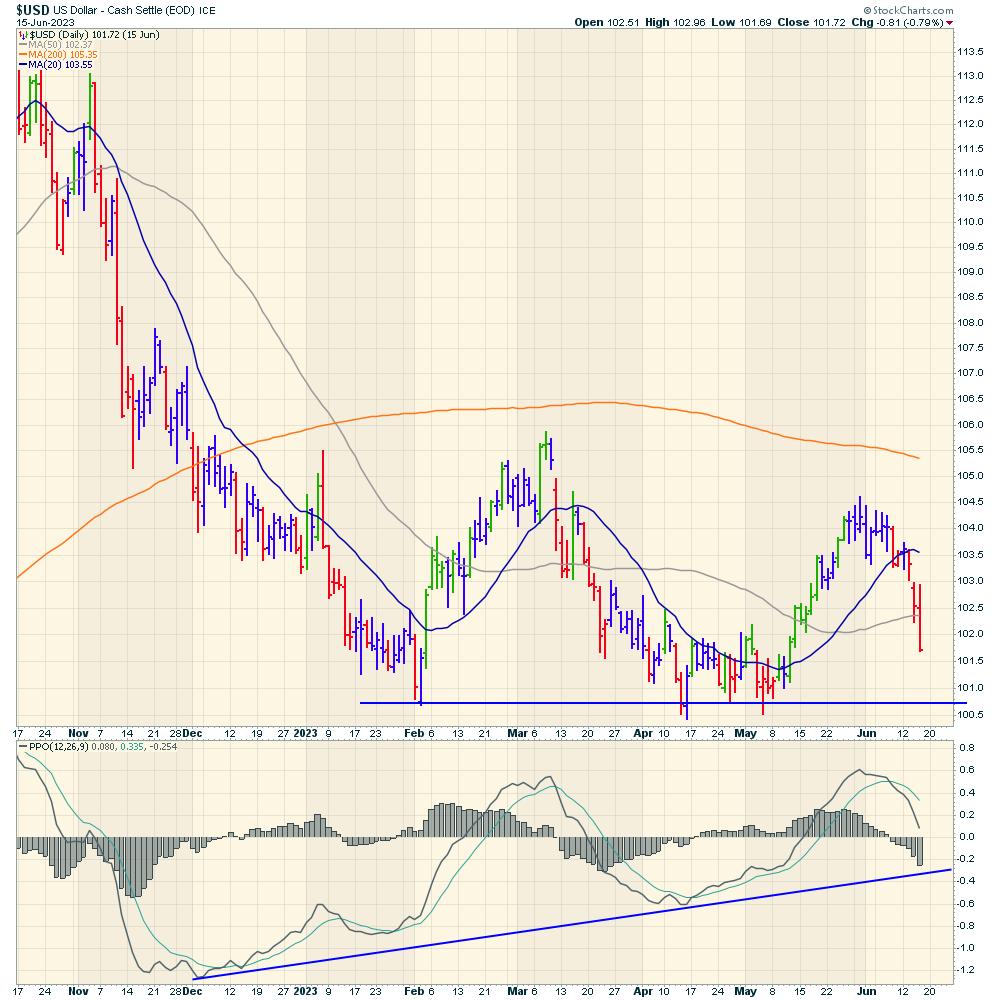Click the Close 101.72 value in header

811,22
